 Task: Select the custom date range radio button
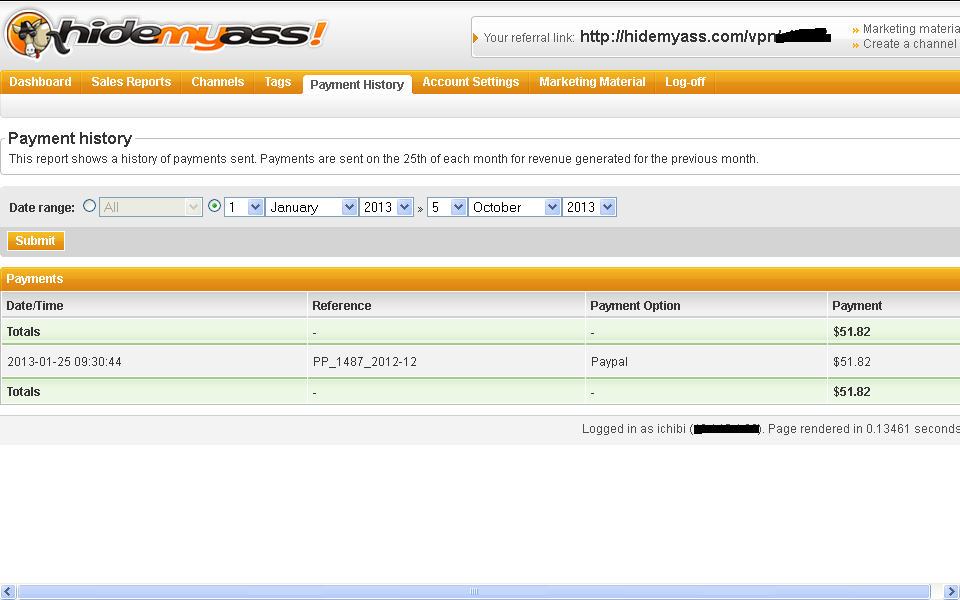pyautogui.click(x=216, y=206)
